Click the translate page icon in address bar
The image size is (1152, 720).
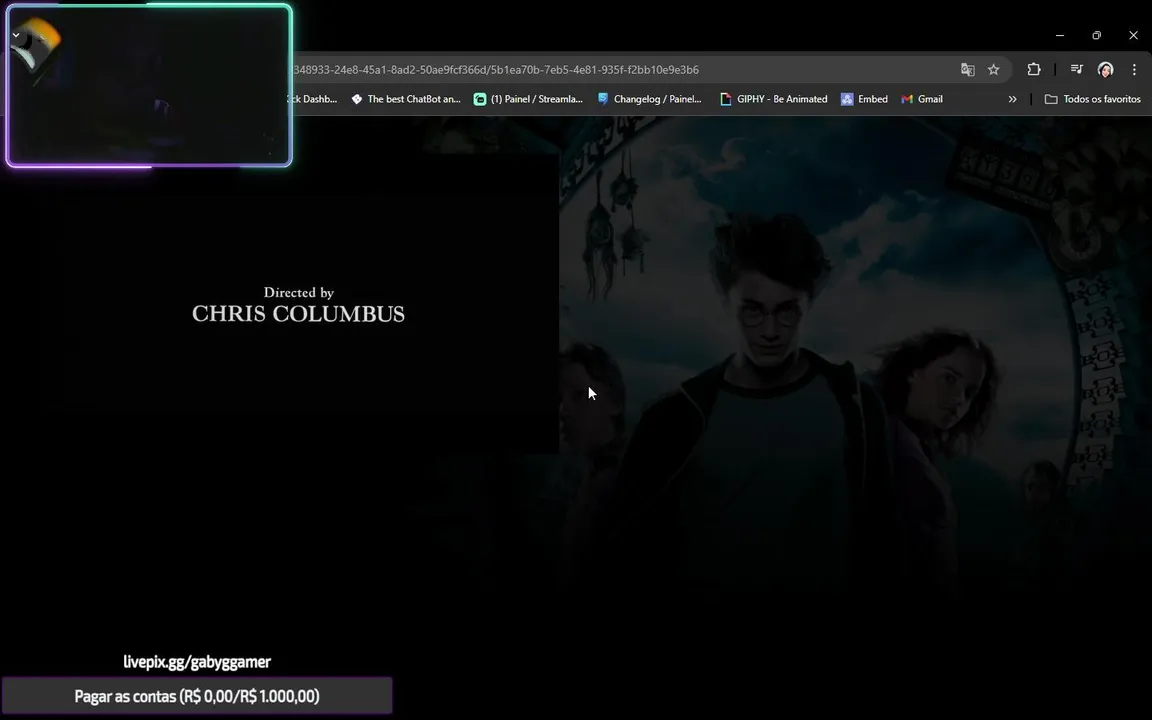click(x=968, y=70)
